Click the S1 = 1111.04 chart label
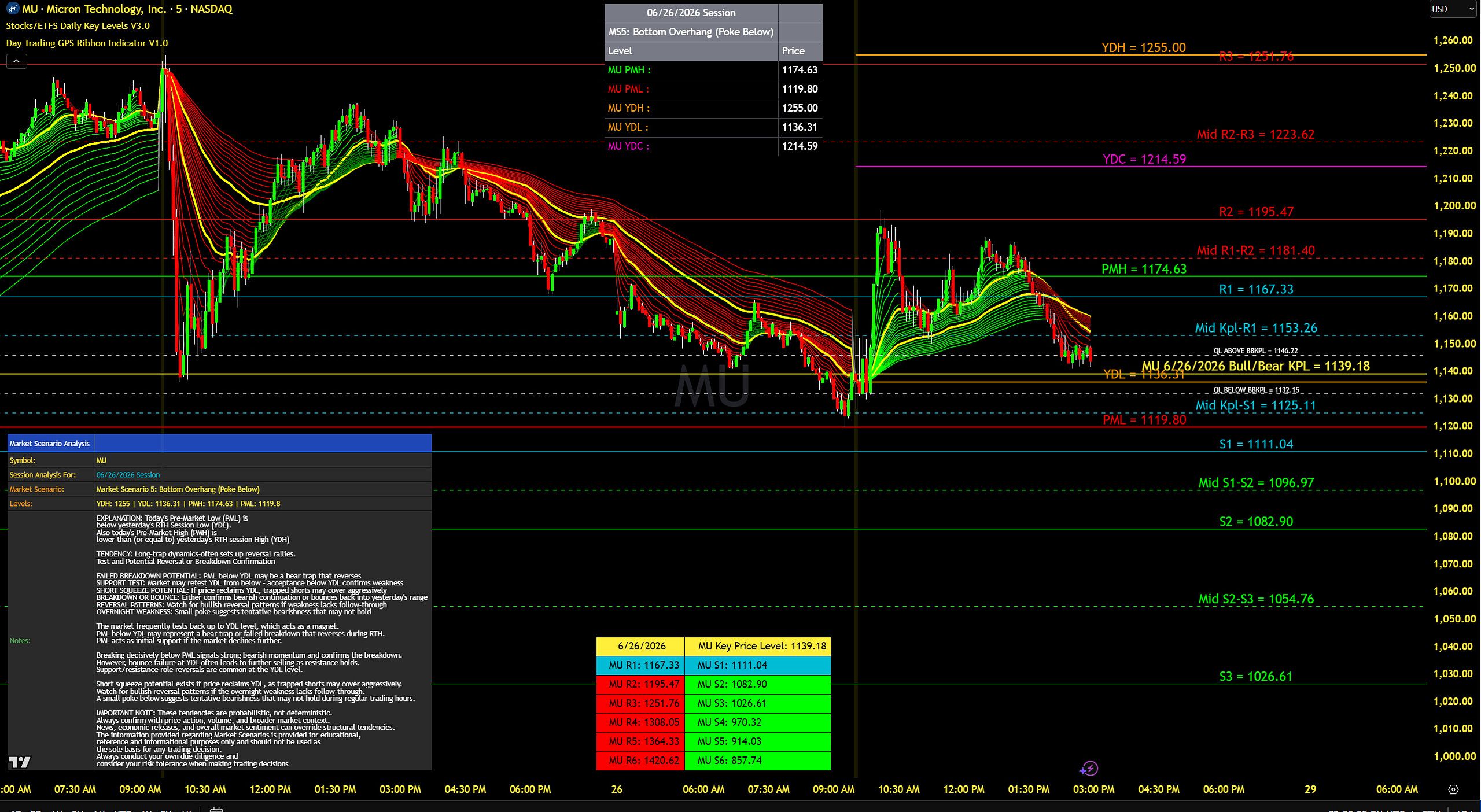 tap(1256, 444)
